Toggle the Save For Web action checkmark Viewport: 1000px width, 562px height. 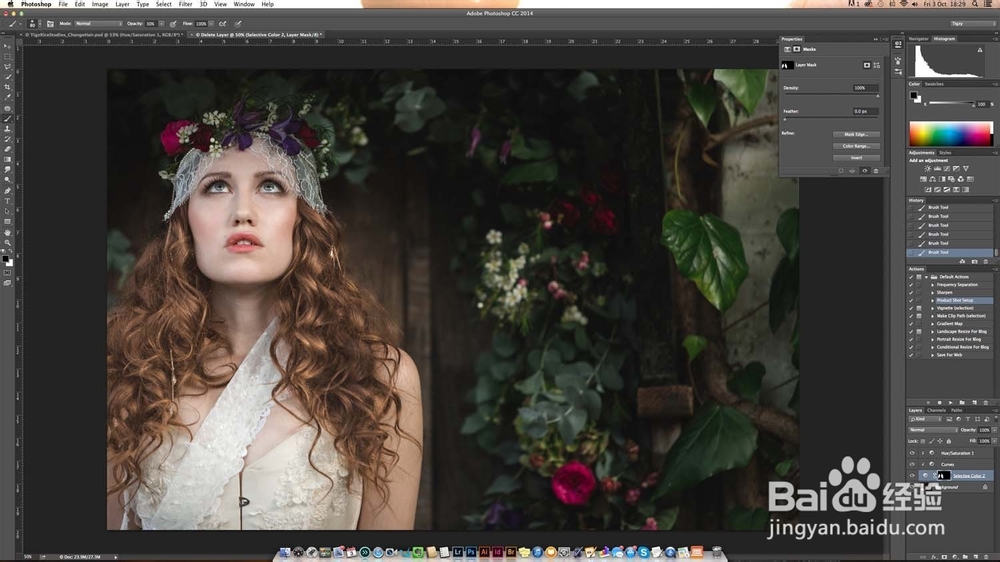911,355
